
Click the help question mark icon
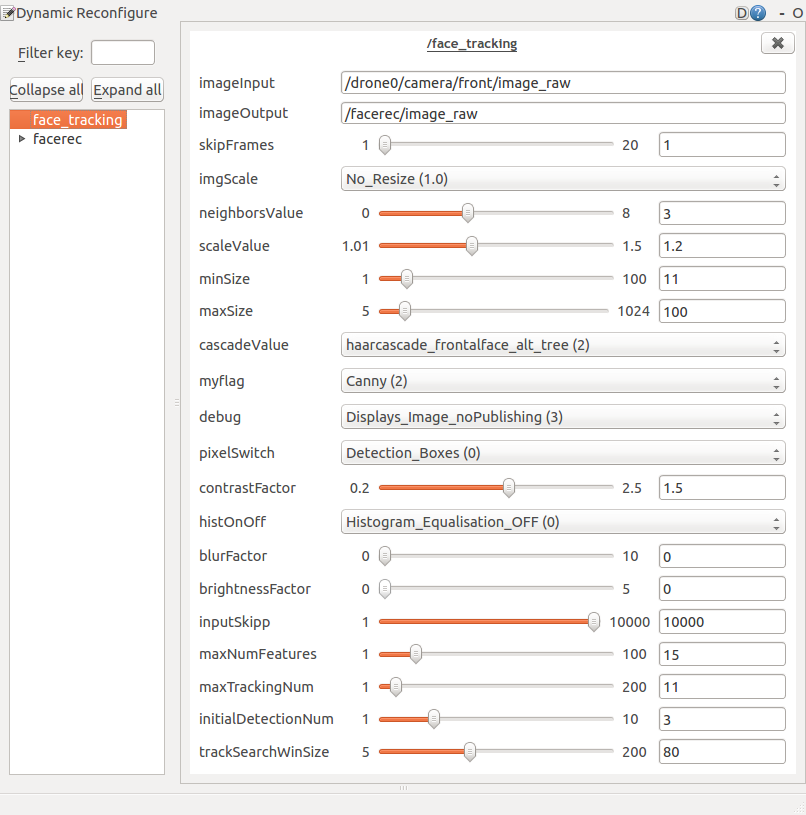click(758, 13)
